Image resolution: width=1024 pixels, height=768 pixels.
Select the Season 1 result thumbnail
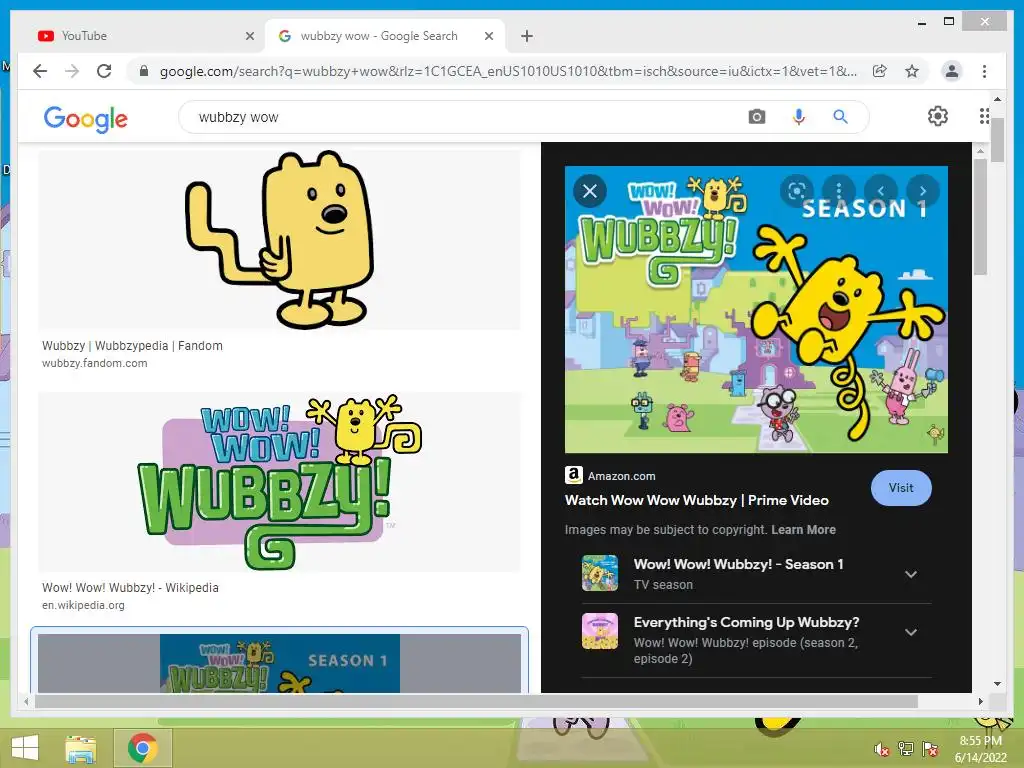[280, 663]
